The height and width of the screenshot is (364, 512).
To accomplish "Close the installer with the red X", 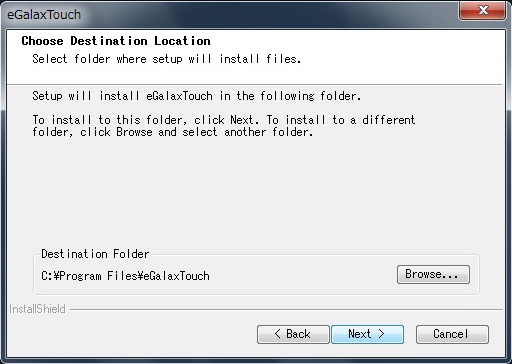I will tap(482, 10).
